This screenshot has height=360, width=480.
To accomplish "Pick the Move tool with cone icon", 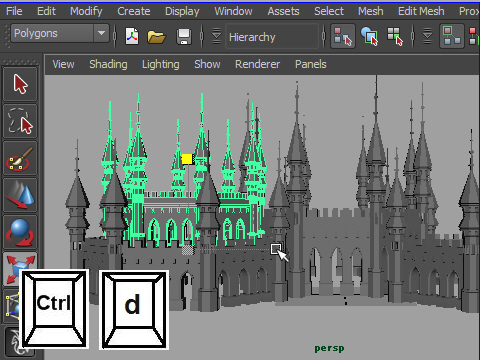I will [20, 195].
